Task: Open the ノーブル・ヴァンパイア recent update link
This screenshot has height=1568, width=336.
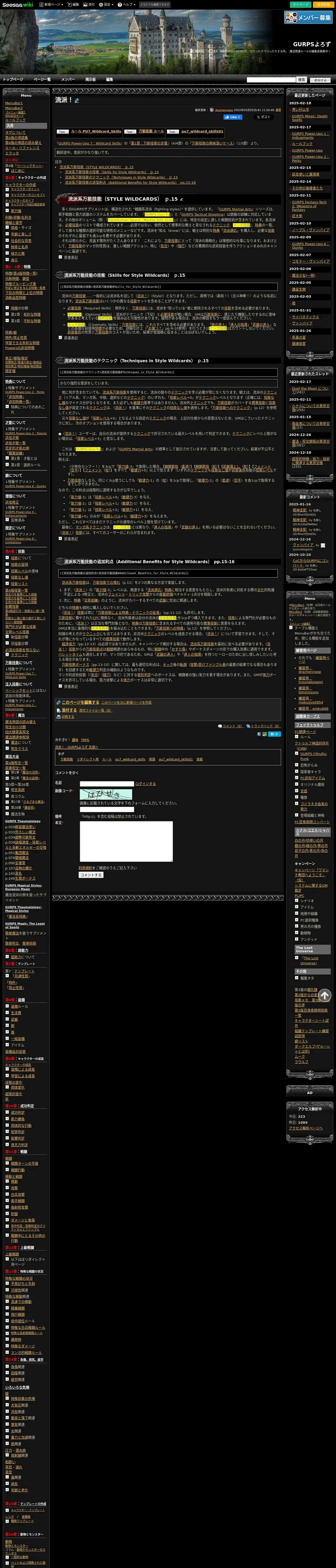Action: [310, 229]
